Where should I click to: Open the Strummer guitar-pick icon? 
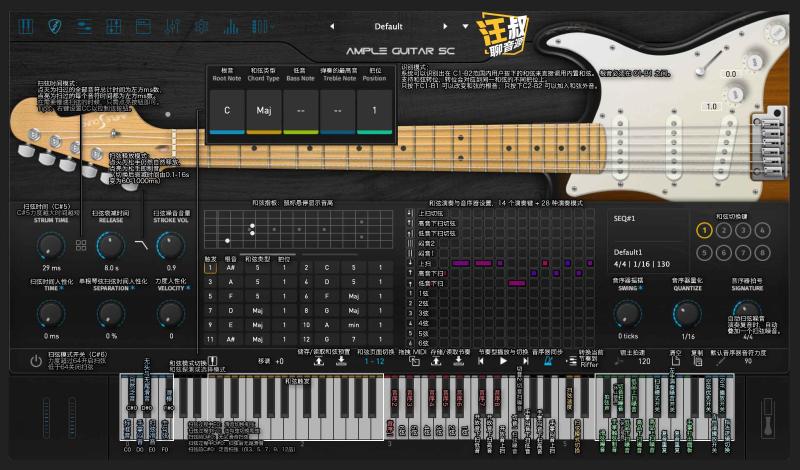[55, 27]
